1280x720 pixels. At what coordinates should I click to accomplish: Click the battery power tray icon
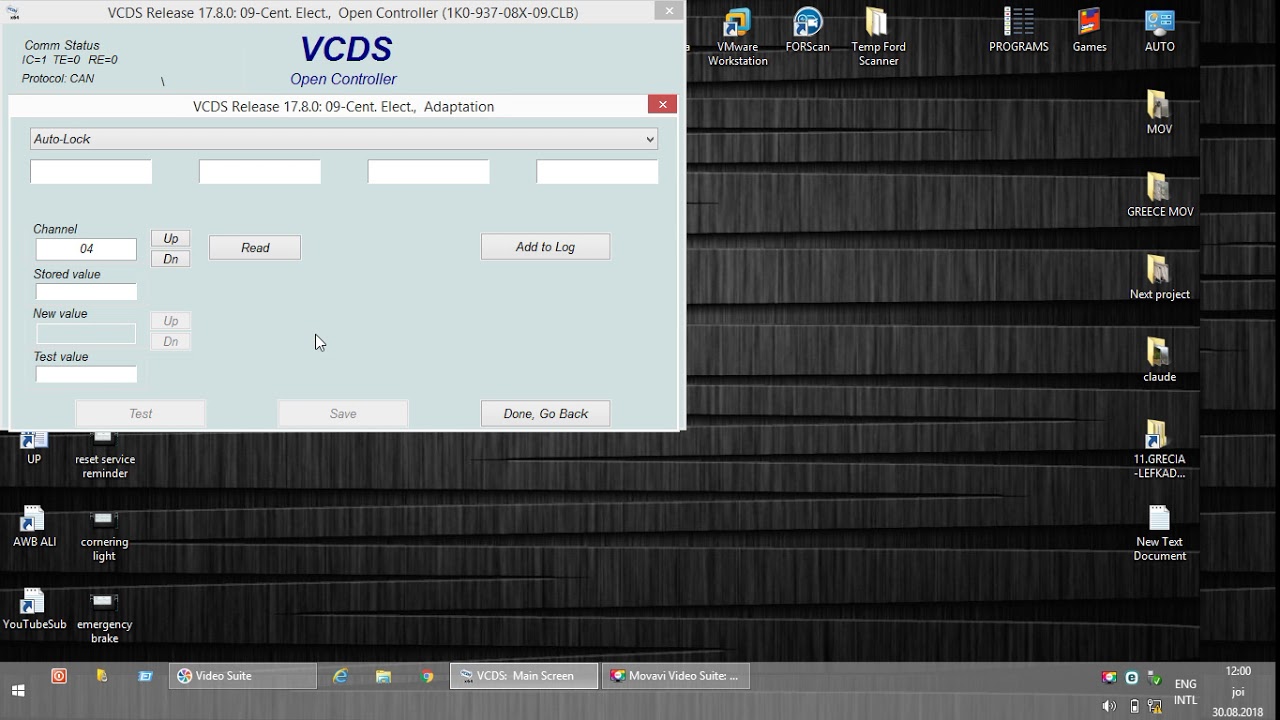(x=1134, y=706)
